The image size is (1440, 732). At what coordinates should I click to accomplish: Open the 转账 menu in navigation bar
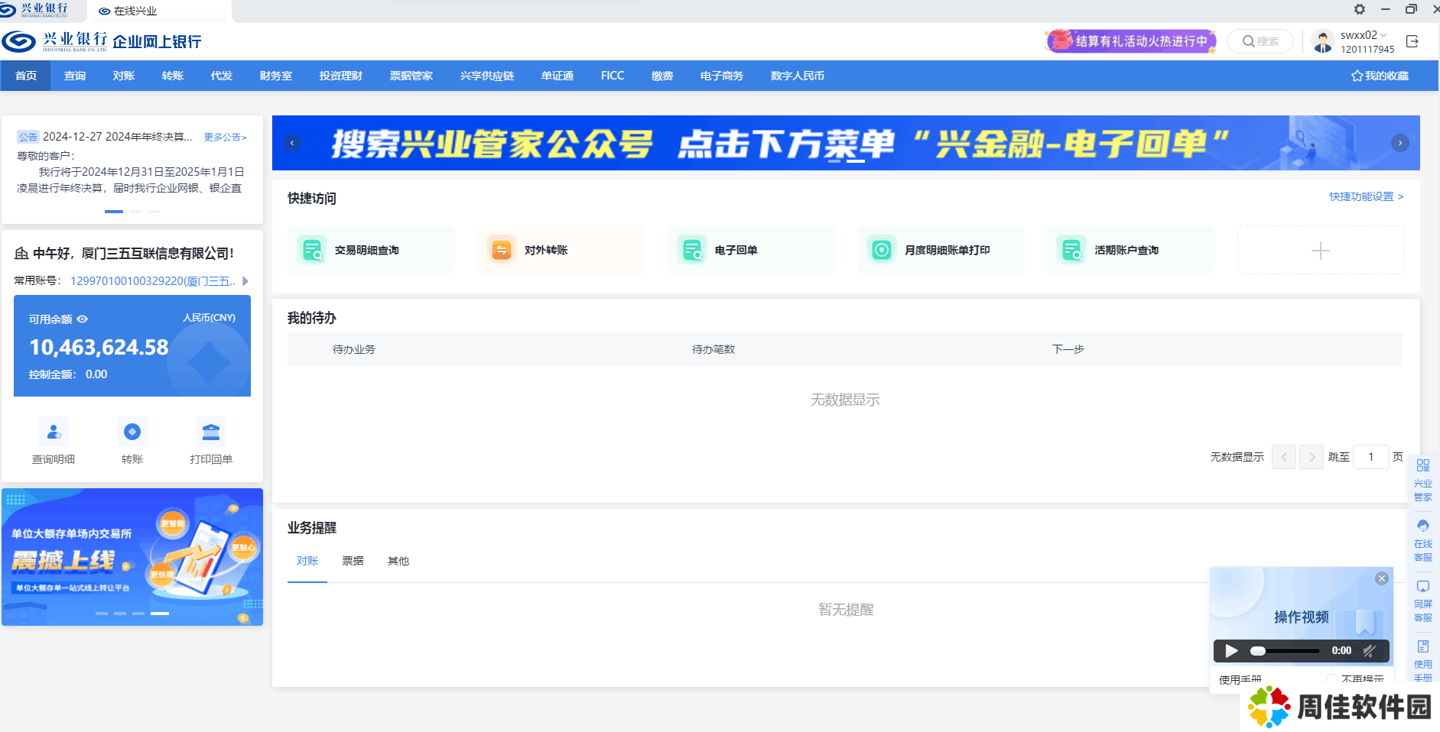click(x=173, y=76)
